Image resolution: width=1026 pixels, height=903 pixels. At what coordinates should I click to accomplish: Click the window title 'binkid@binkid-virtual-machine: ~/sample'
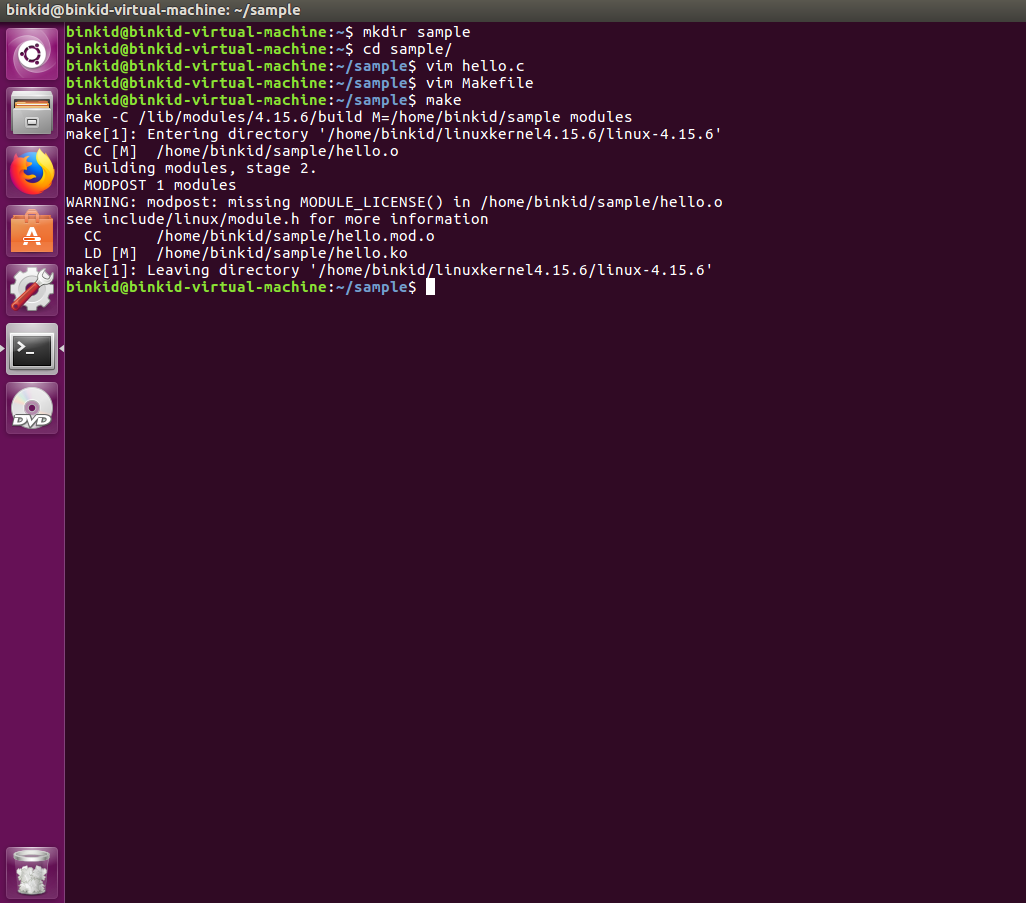coord(152,10)
